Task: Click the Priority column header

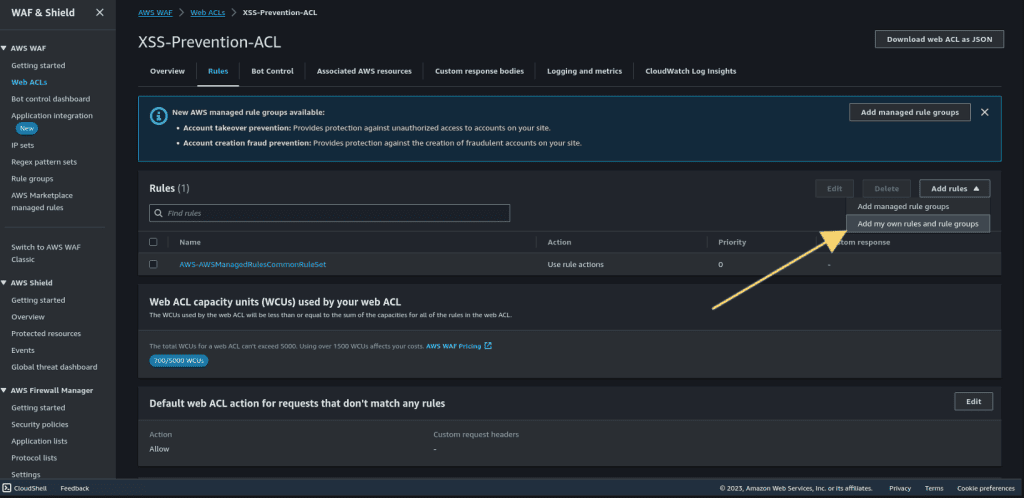Action: coord(732,242)
